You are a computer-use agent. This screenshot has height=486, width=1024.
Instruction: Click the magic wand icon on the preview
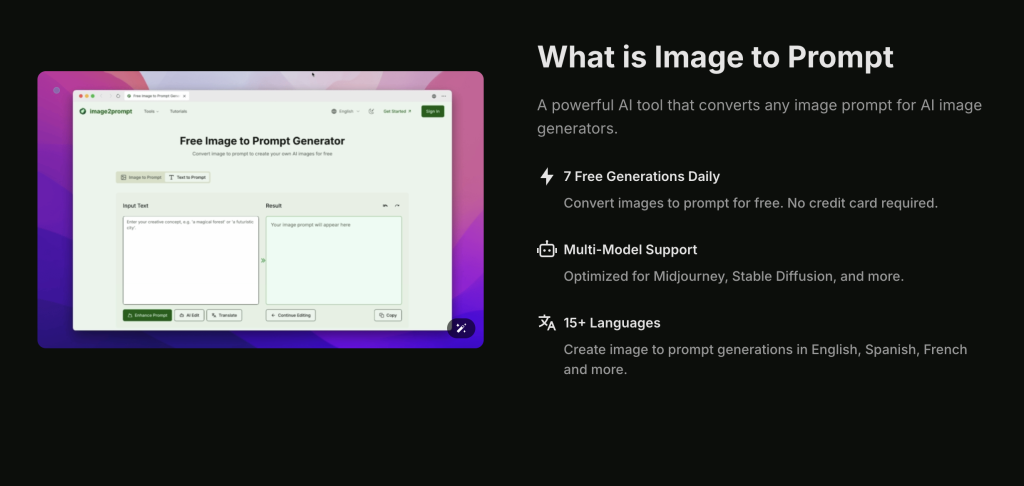point(461,328)
